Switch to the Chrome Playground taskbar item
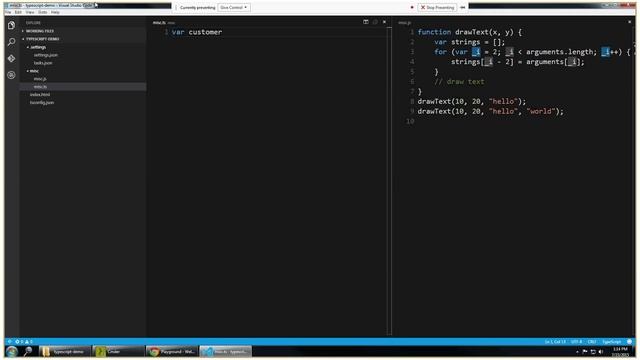This screenshot has height=360, width=640. pos(172,351)
